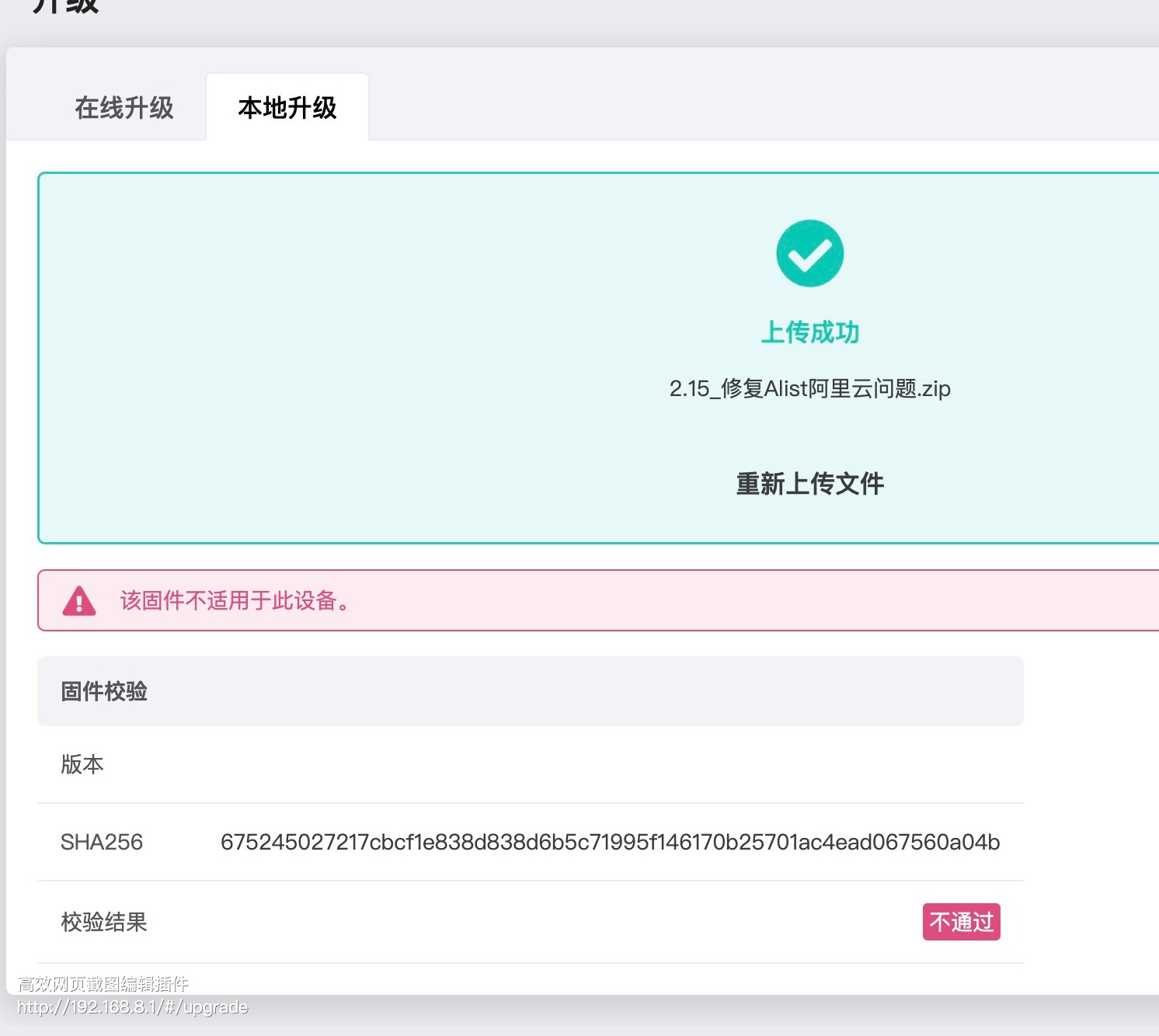Click 重新上传文件 to re-upload firmware
This screenshot has width=1159, height=1036.
click(x=809, y=483)
